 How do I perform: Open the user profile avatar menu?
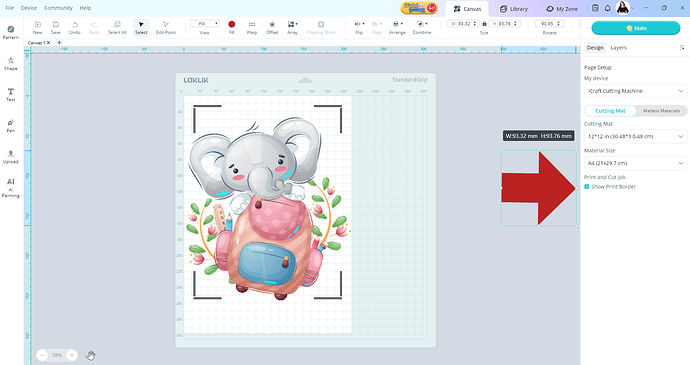click(623, 8)
